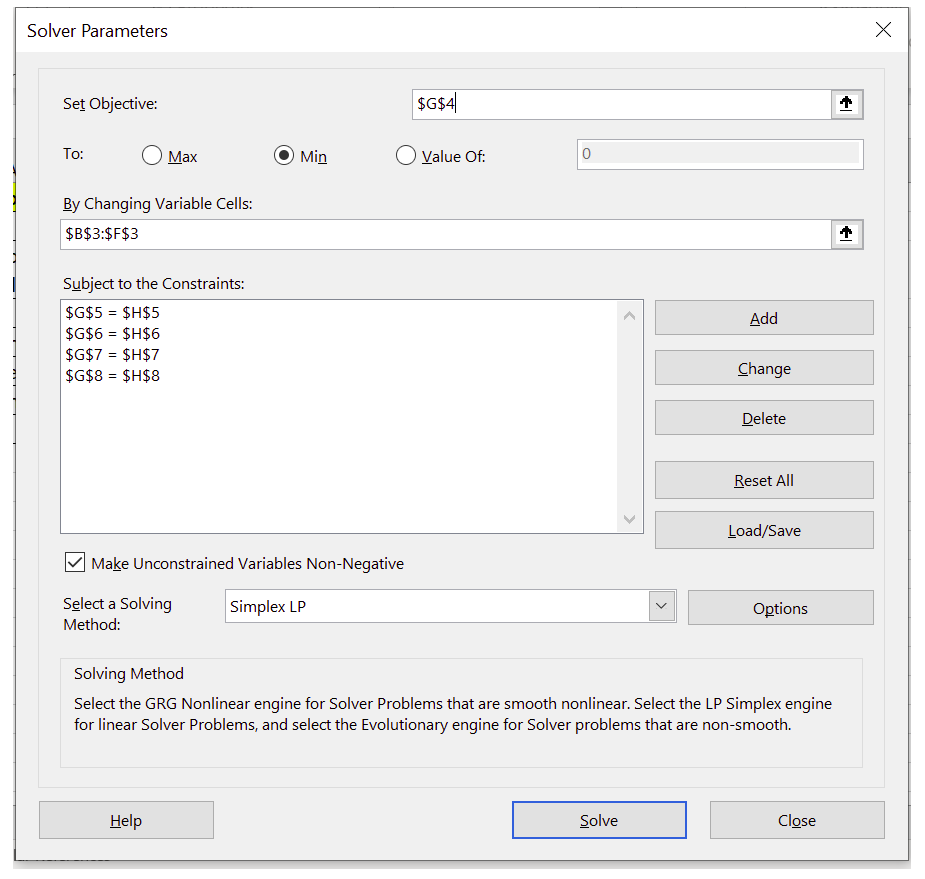The height and width of the screenshot is (879, 925).
Task: Hit the Delete constraint button
Action: tap(764, 418)
